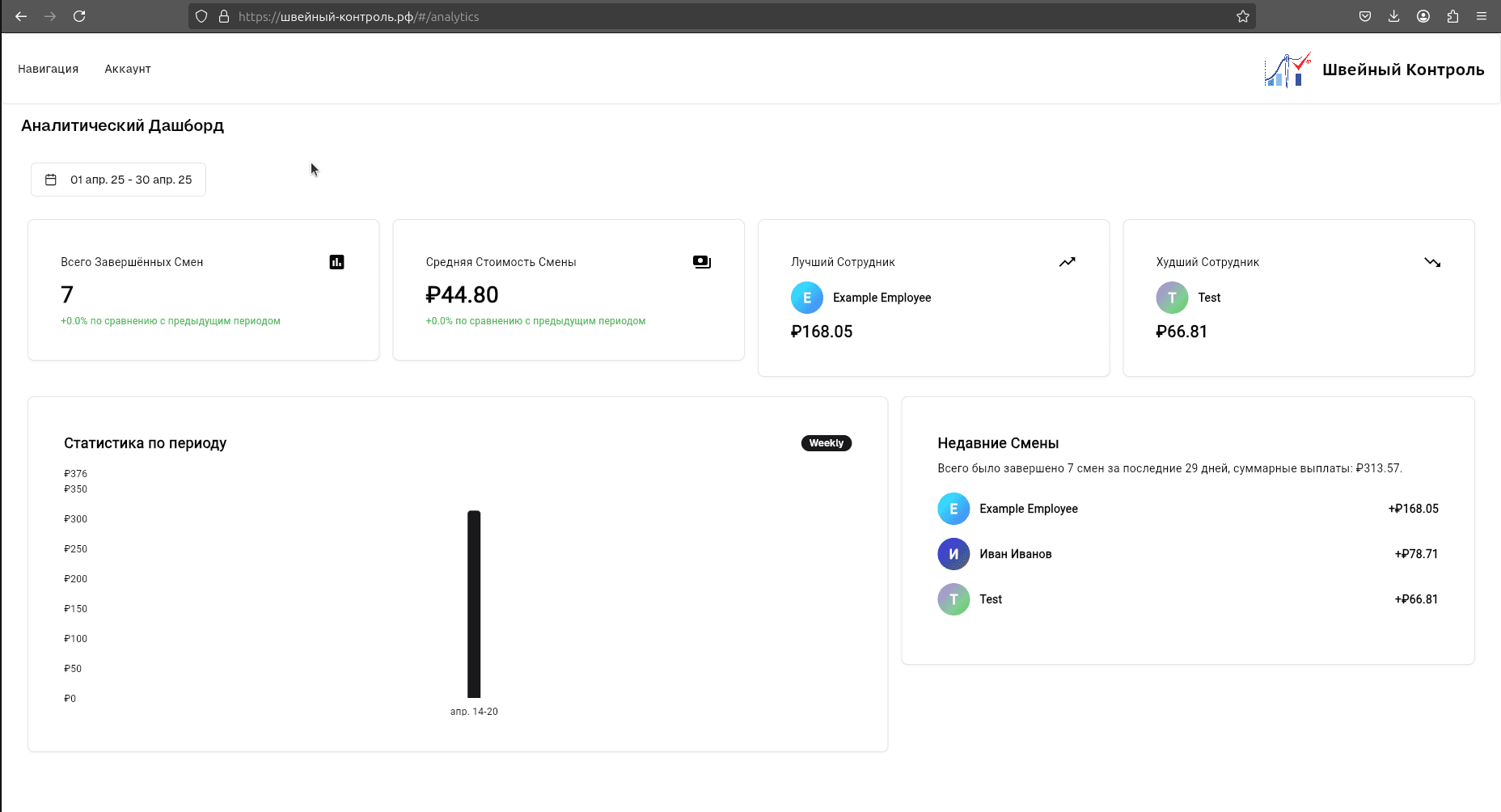Bookmark this page with the star icon
The width and height of the screenshot is (1501, 812).
click(x=1243, y=16)
